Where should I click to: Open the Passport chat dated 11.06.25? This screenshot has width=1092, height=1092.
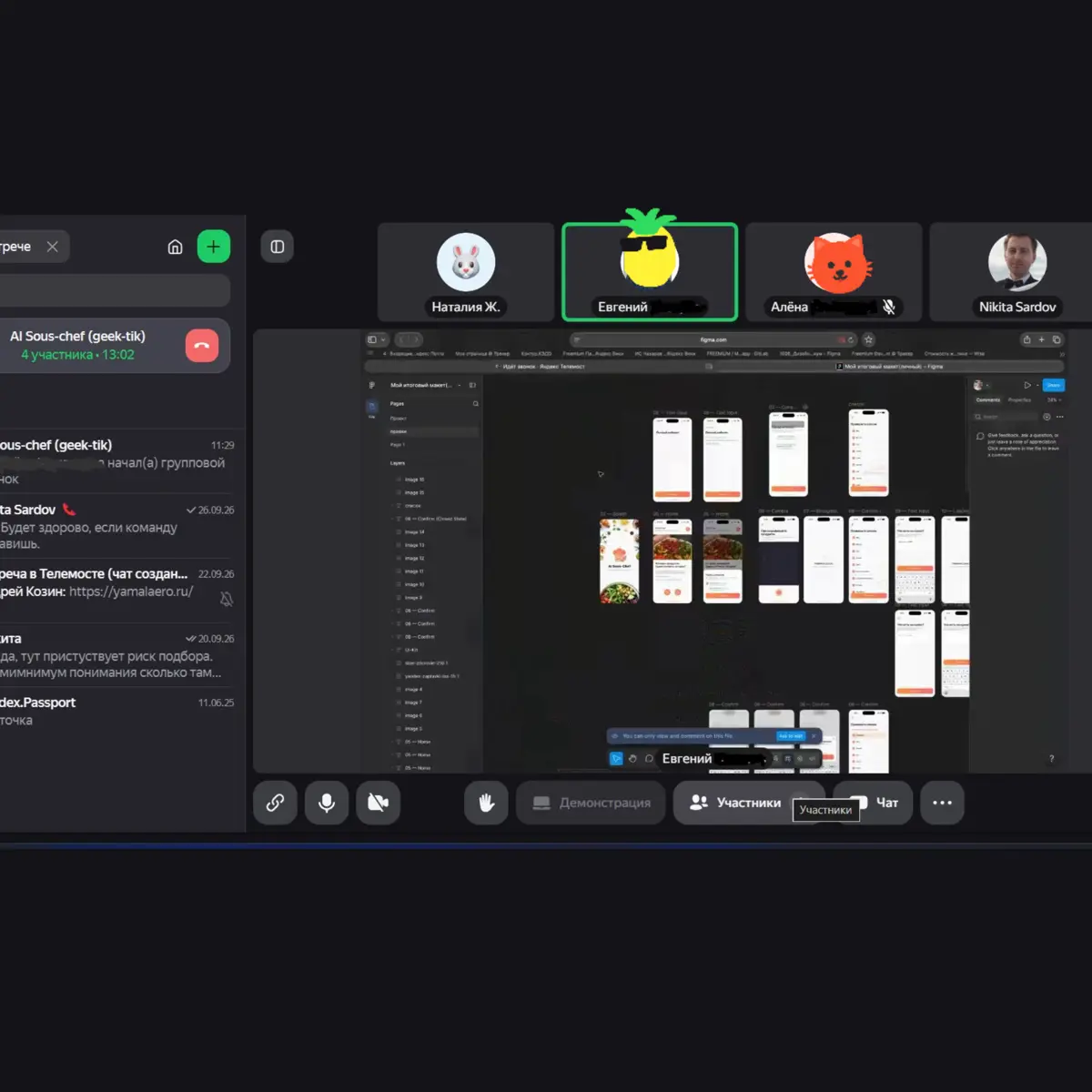coord(118,711)
